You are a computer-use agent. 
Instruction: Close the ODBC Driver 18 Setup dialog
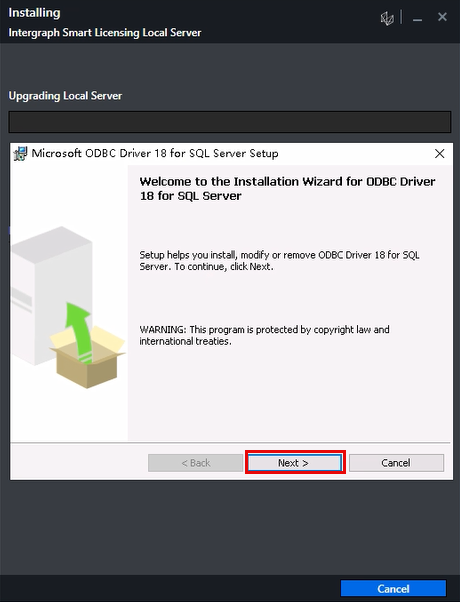pos(440,154)
